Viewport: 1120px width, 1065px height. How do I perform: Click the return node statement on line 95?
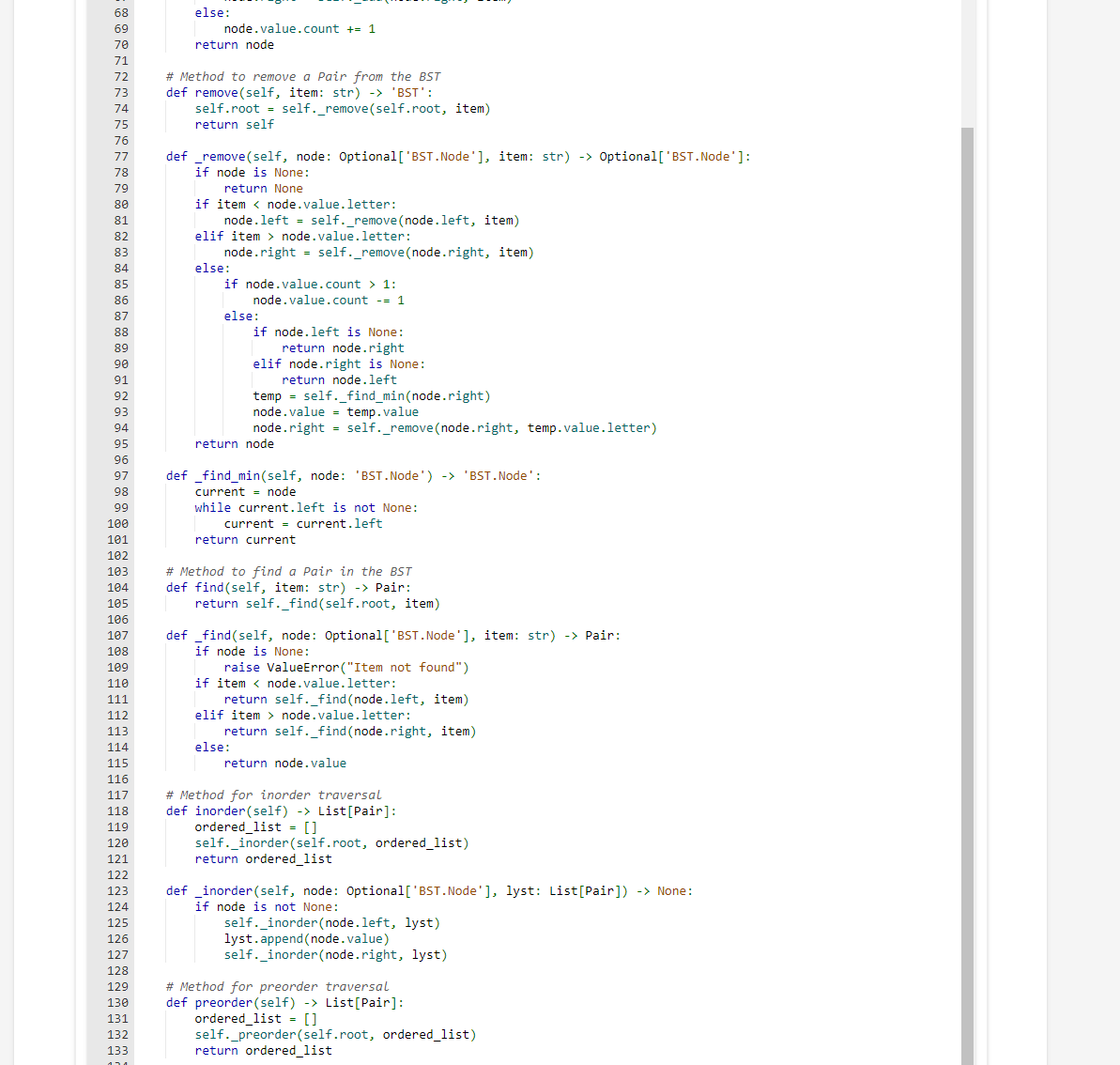pyautogui.click(x=233, y=443)
